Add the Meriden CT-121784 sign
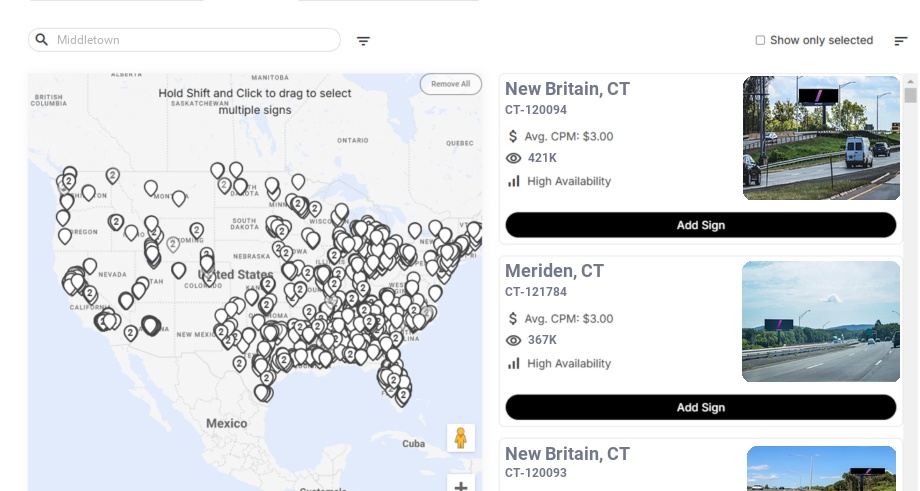Screen dimensions: 920x491 coord(700,407)
